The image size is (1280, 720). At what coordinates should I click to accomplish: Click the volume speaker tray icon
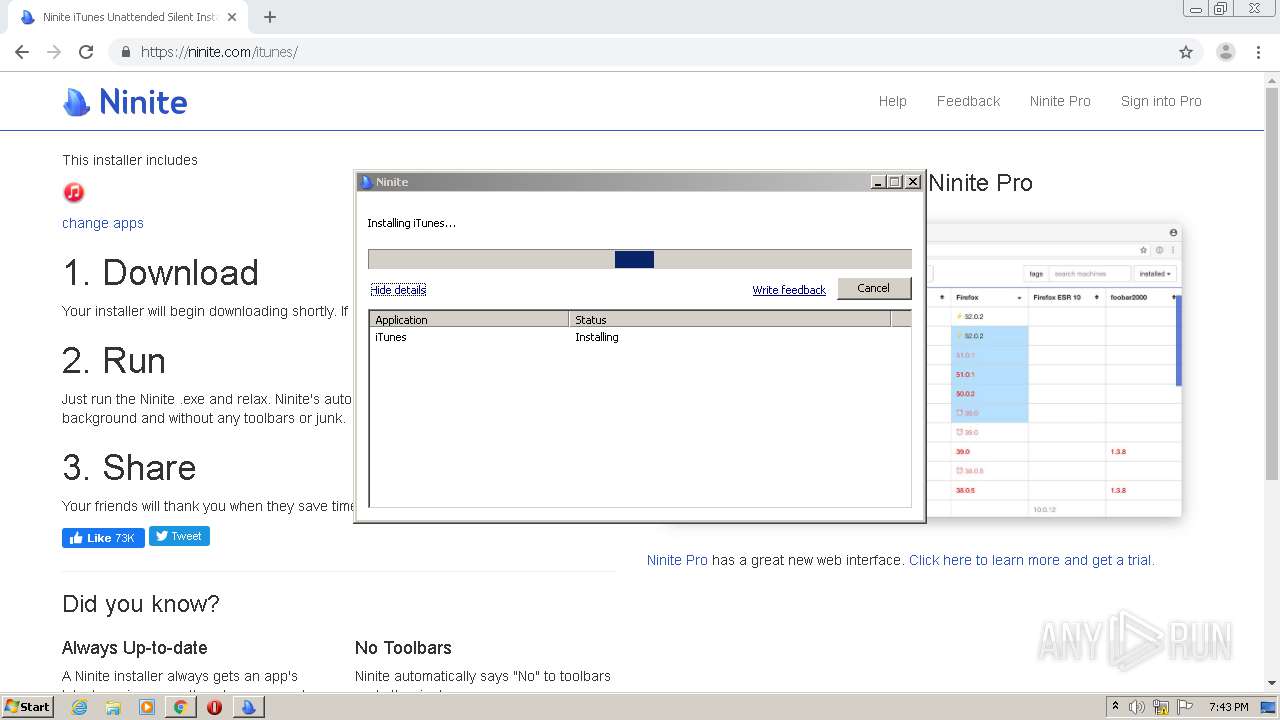[x=1137, y=707]
